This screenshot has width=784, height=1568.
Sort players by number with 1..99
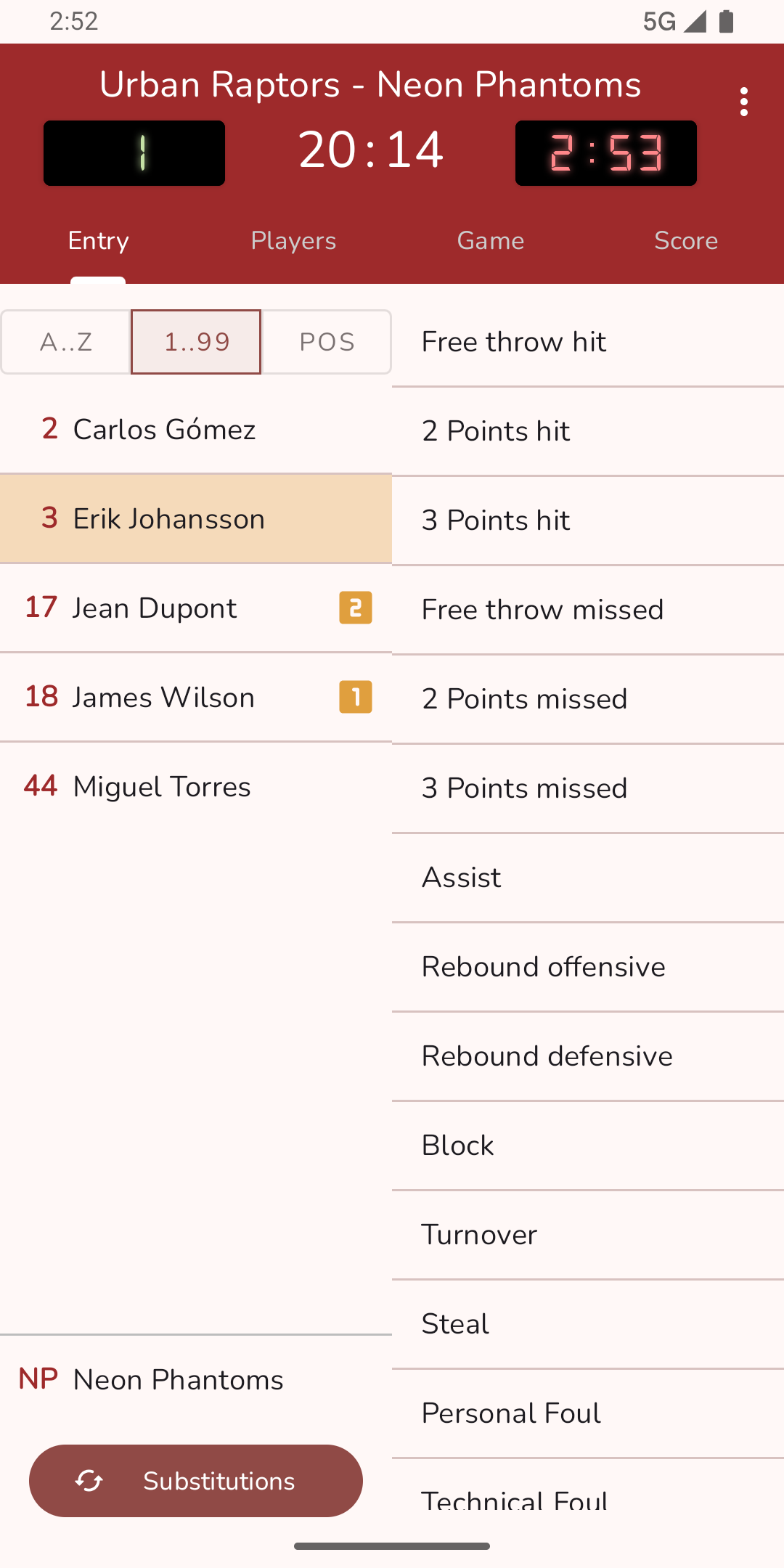(x=196, y=342)
